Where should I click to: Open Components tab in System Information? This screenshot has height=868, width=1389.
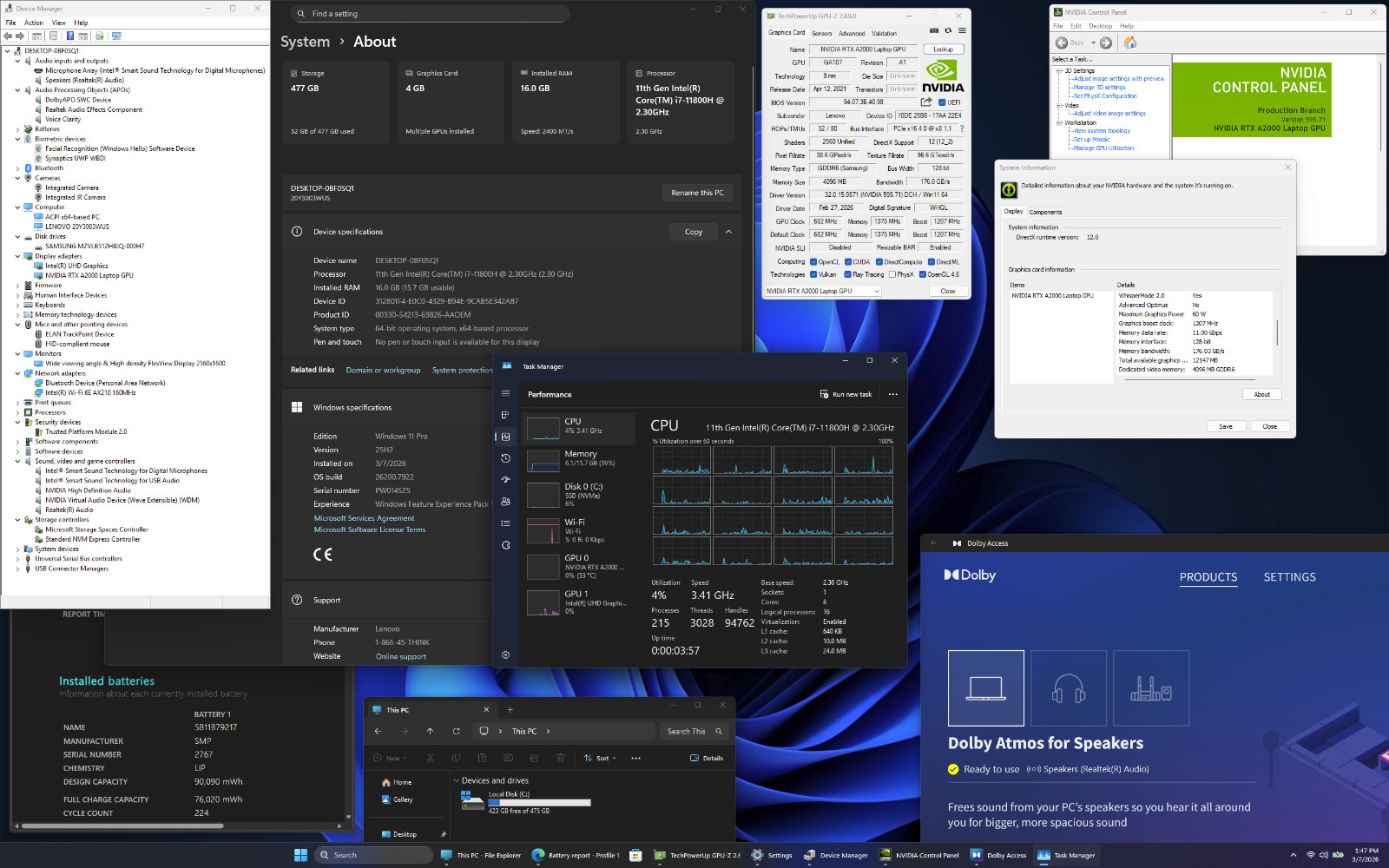[1045, 212]
